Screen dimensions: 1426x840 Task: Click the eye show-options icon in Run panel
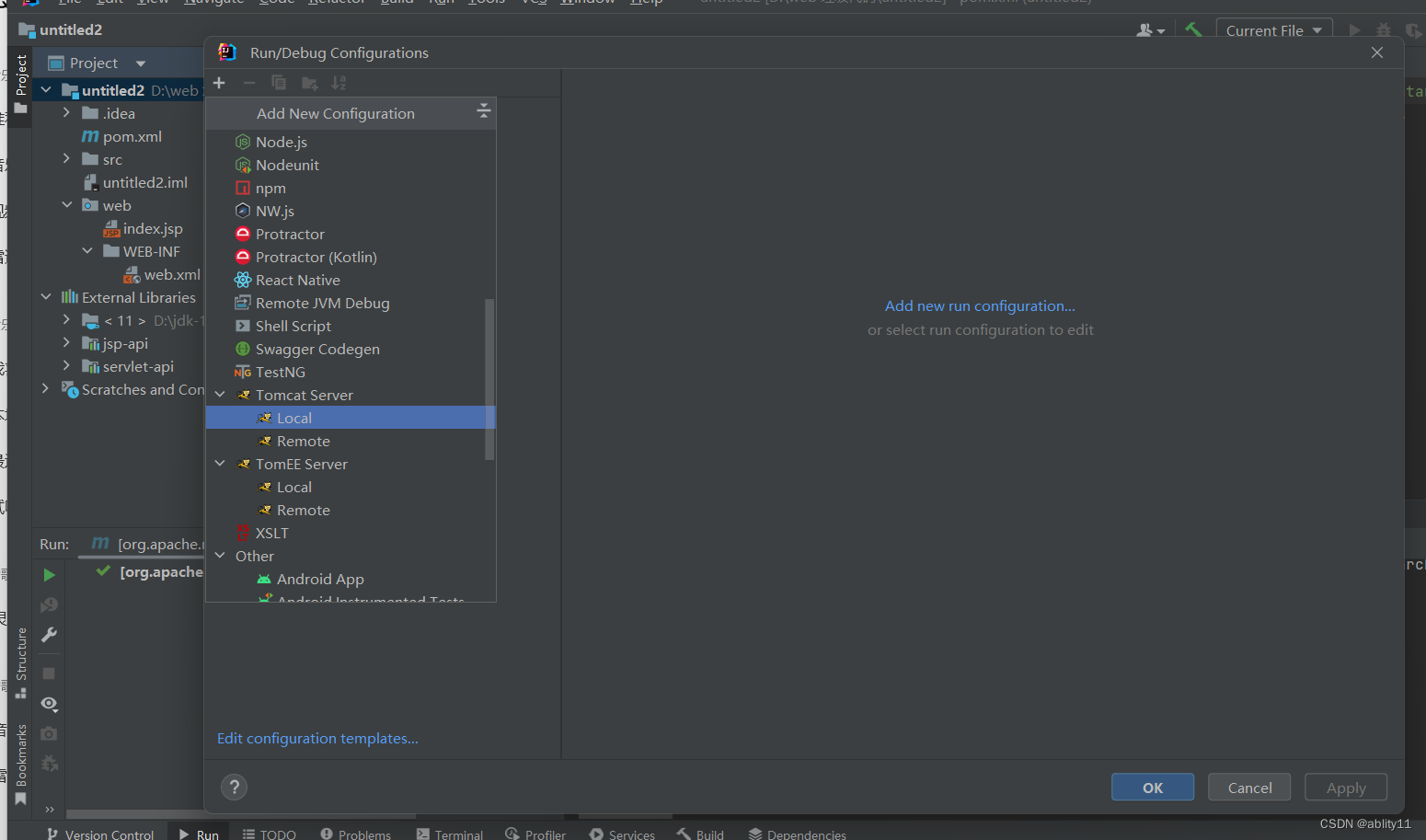pos(49,704)
